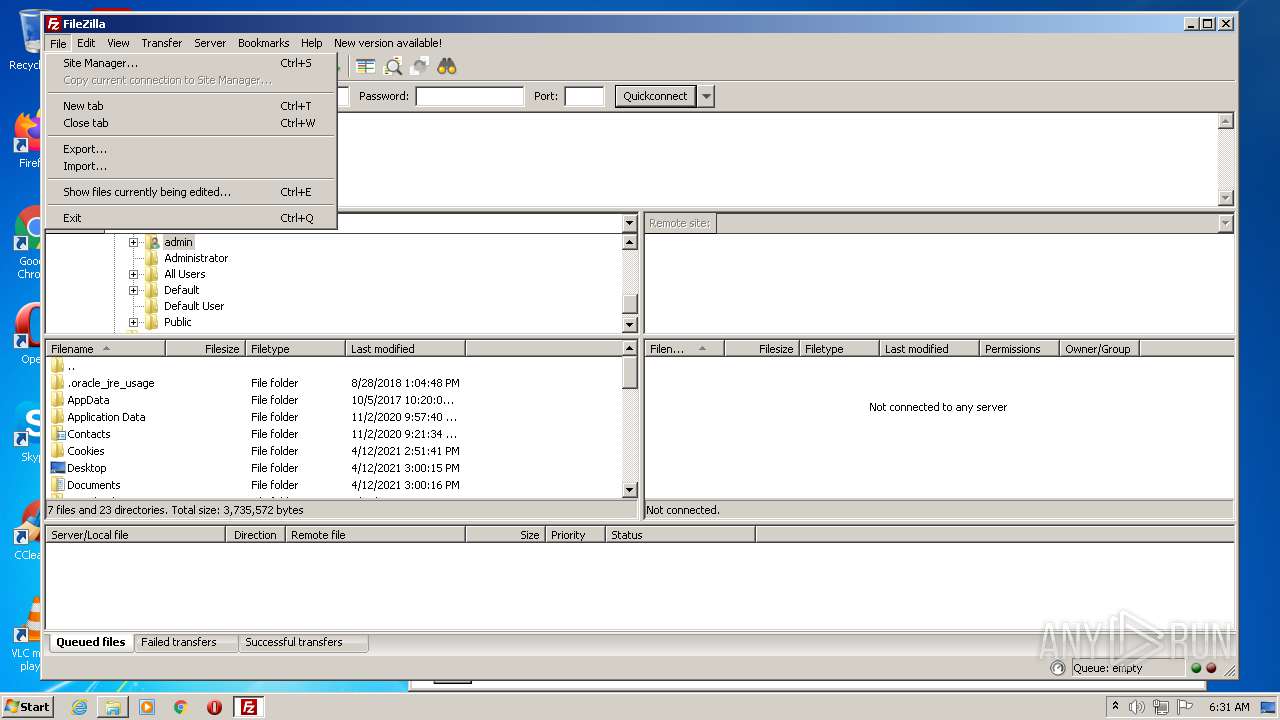Expand the All Users tree node

click(x=133, y=274)
